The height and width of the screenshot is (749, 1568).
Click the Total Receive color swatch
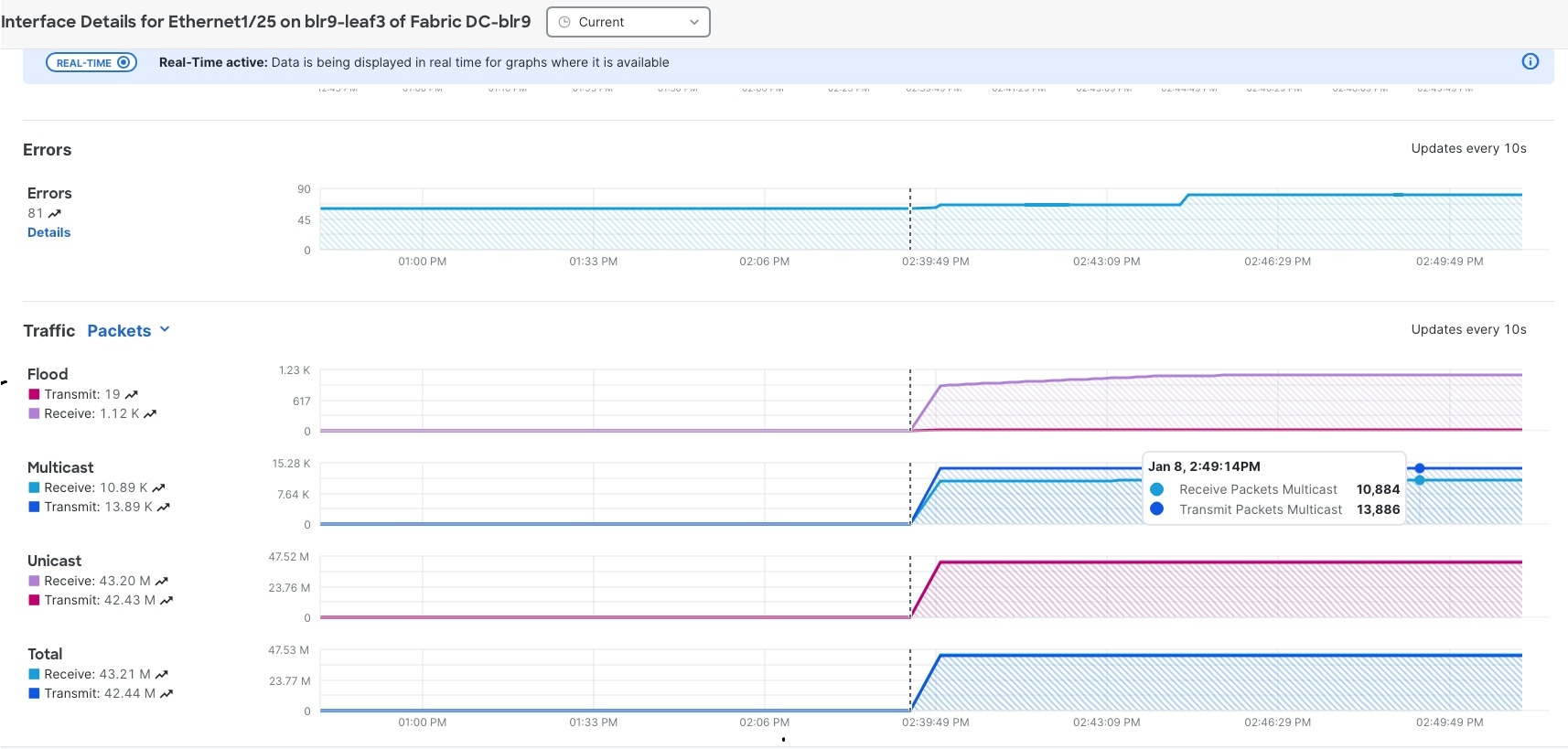click(x=34, y=674)
